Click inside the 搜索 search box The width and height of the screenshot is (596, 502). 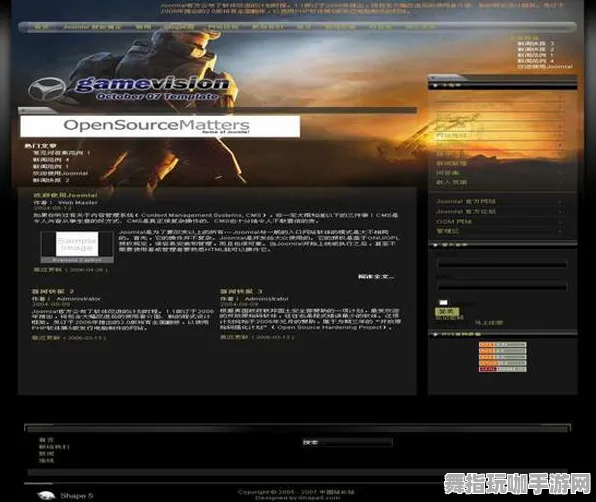347,442
